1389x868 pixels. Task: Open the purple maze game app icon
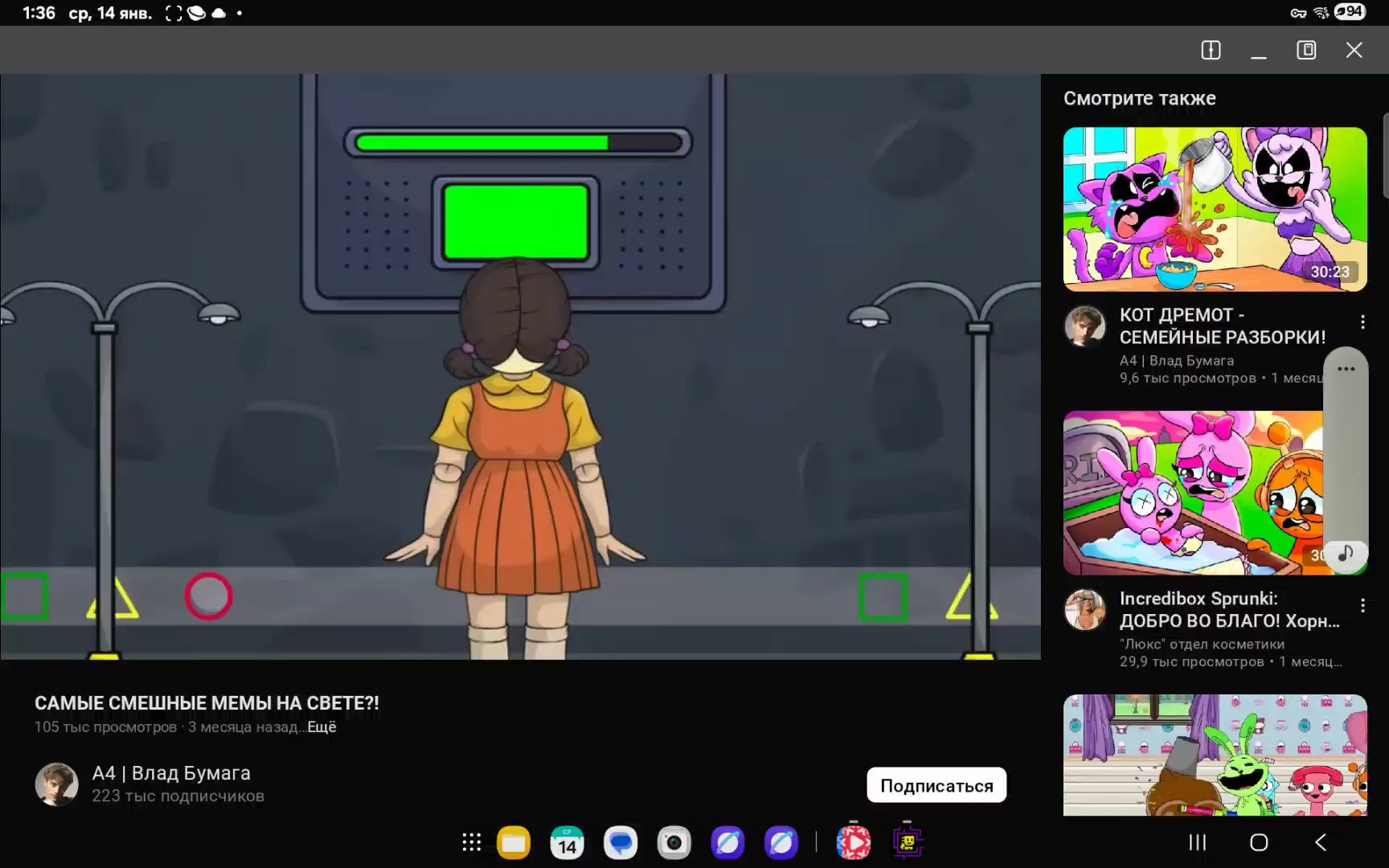coord(908,842)
